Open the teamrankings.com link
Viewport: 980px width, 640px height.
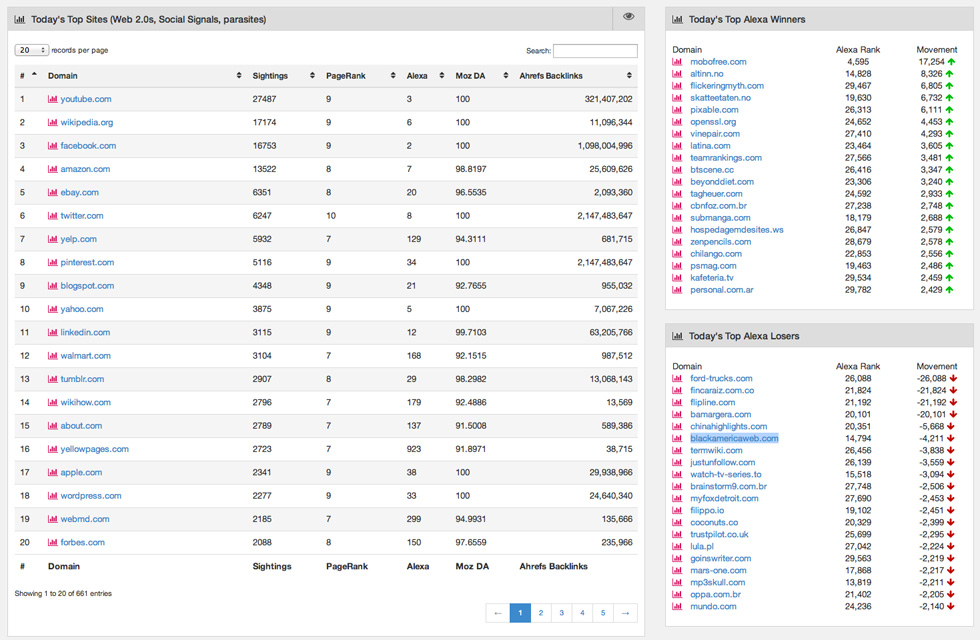[x=726, y=158]
